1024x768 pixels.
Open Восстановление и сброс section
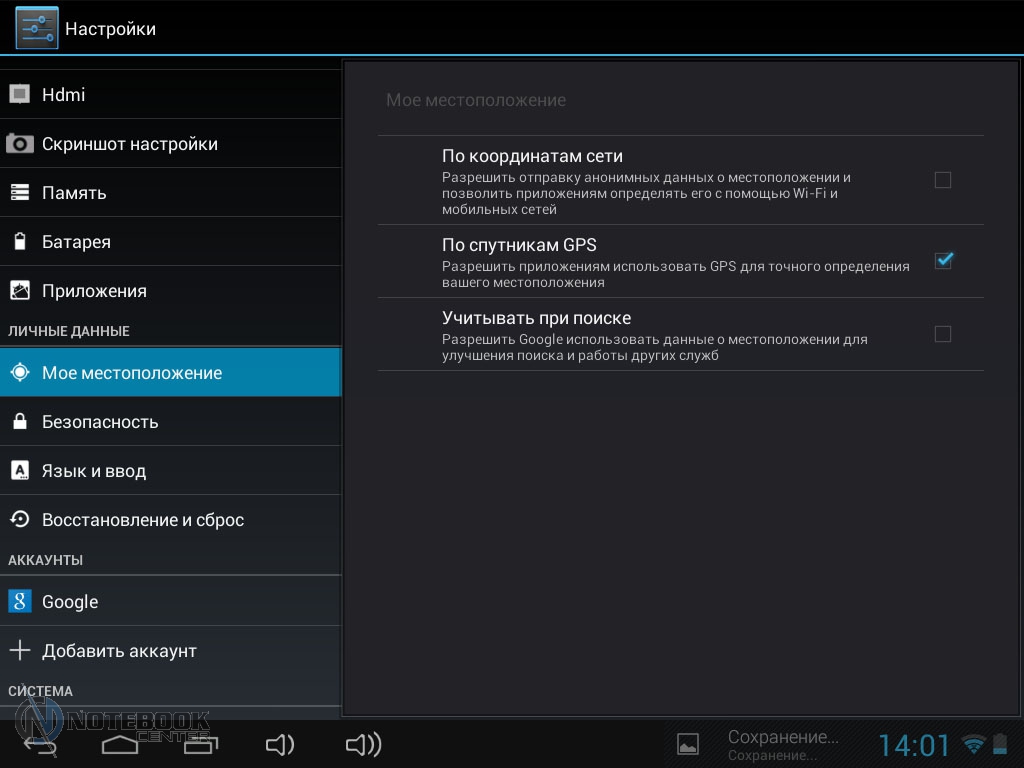(x=143, y=520)
